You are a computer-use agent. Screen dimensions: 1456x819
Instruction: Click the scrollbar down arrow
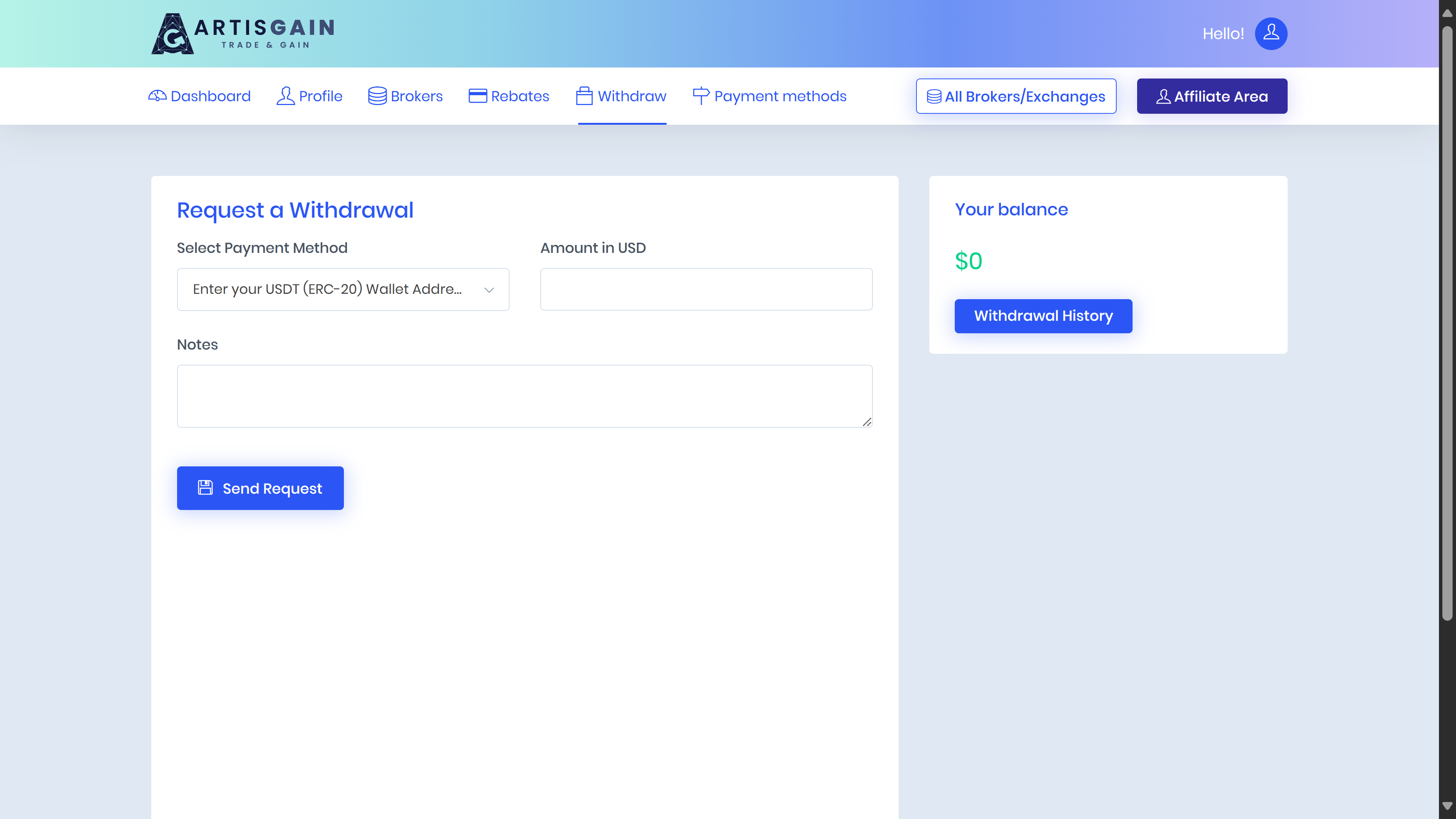(1447, 805)
